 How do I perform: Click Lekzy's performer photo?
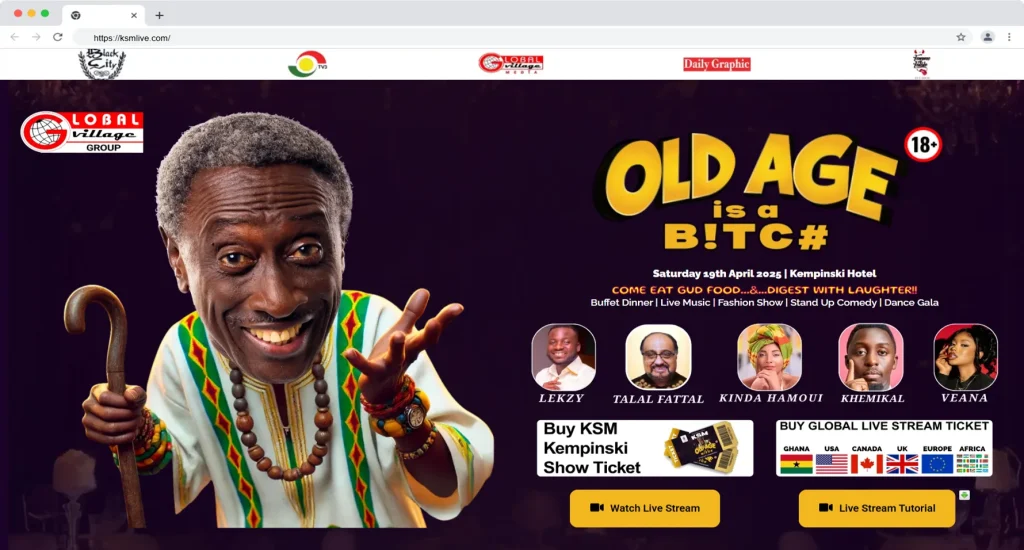pyautogui.click(x=563, y=357)
